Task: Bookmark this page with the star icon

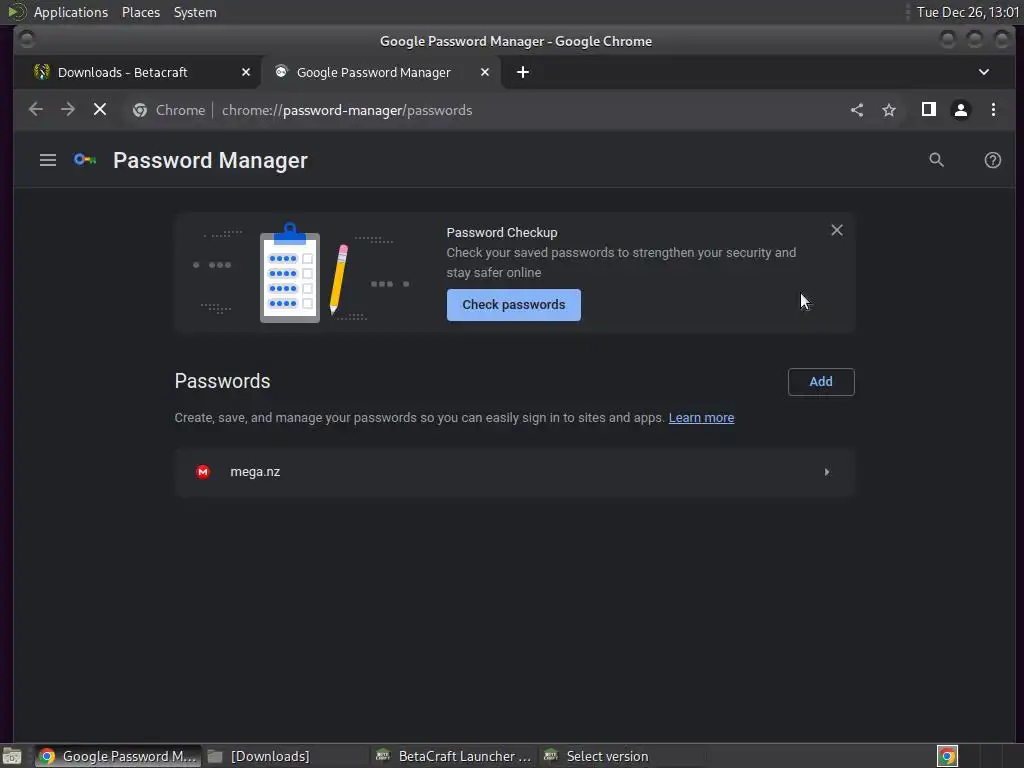Action: pos(889,110)
